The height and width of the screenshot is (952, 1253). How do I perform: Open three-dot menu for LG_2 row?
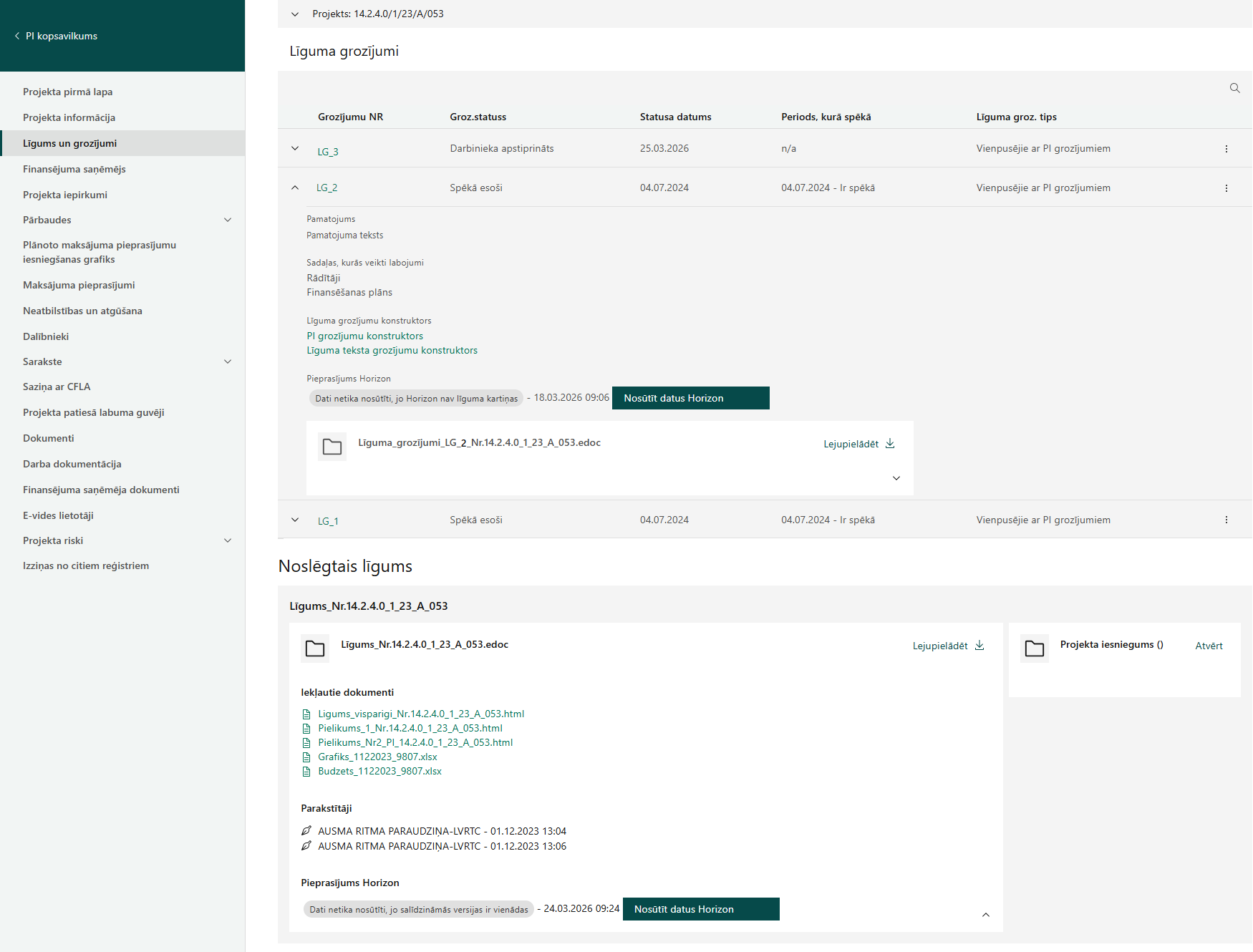coord(1226,188)
